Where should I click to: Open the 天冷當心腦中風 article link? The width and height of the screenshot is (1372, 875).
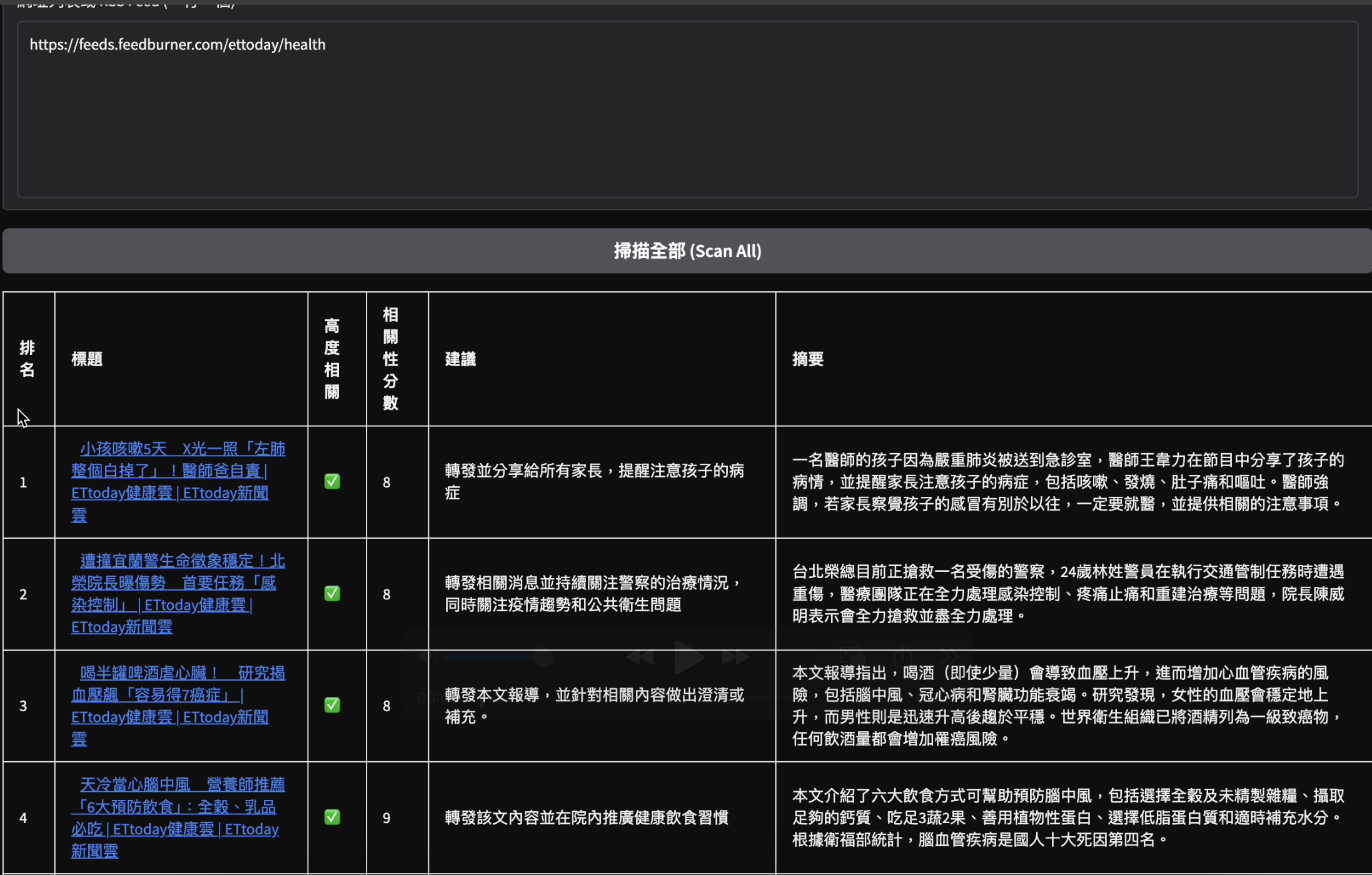click(178, 817)
